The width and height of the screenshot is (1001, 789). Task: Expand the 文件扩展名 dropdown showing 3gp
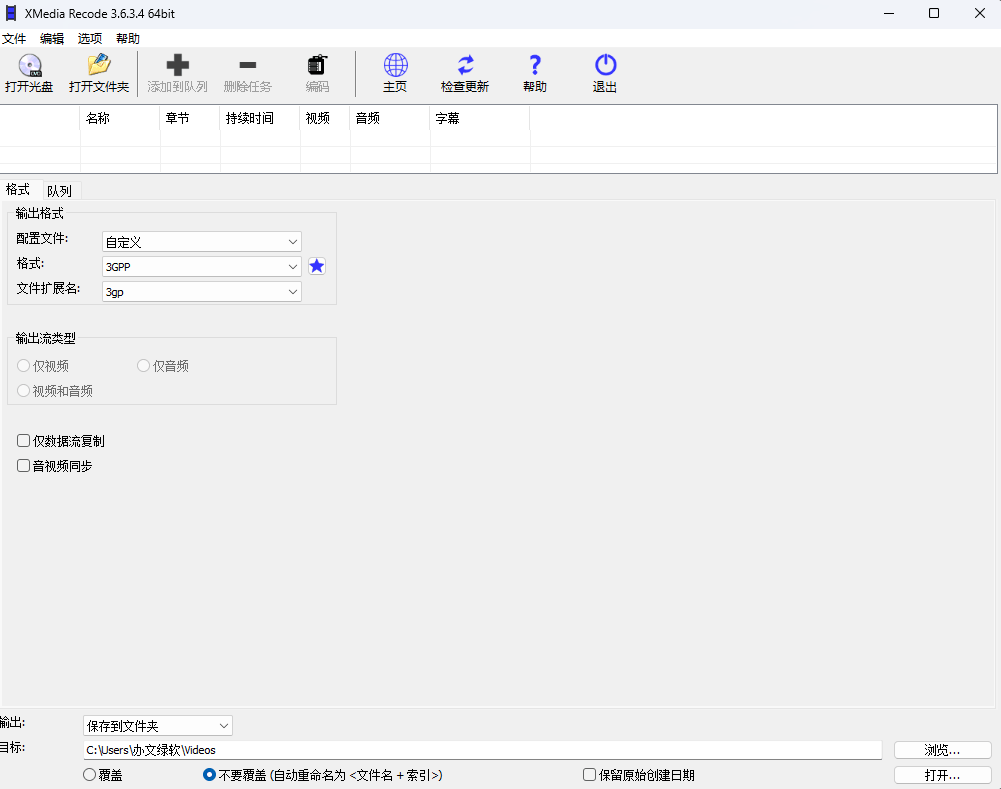point(202,292)
